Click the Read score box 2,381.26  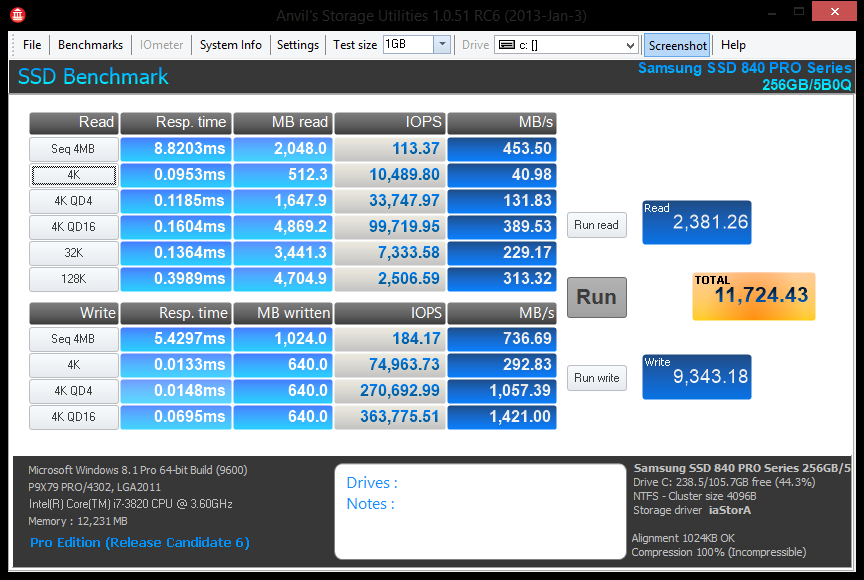tap(696, 223)
